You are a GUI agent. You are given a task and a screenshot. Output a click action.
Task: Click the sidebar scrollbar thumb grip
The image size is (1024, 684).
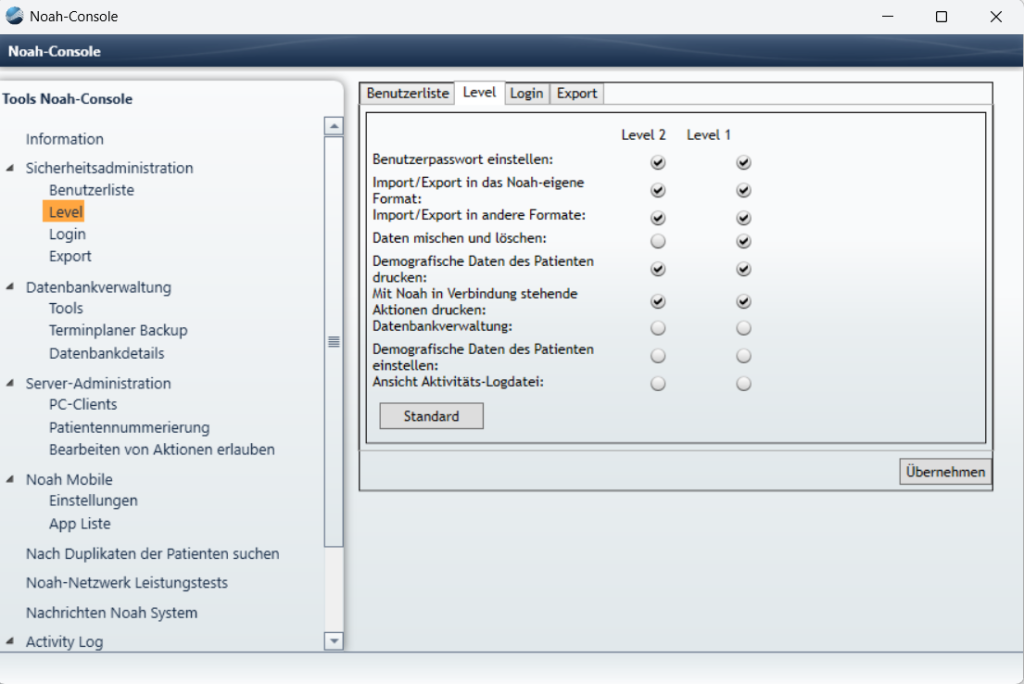(334, 342)
